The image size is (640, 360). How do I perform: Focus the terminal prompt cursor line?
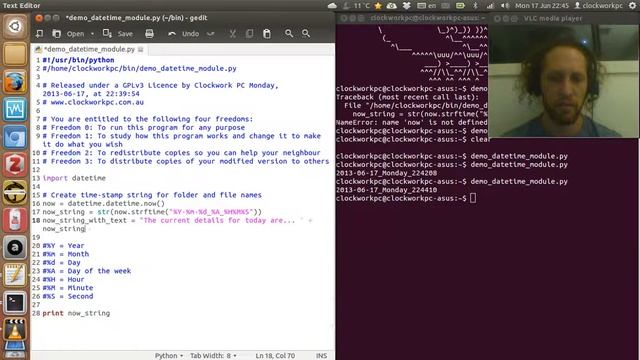point(406,198)
